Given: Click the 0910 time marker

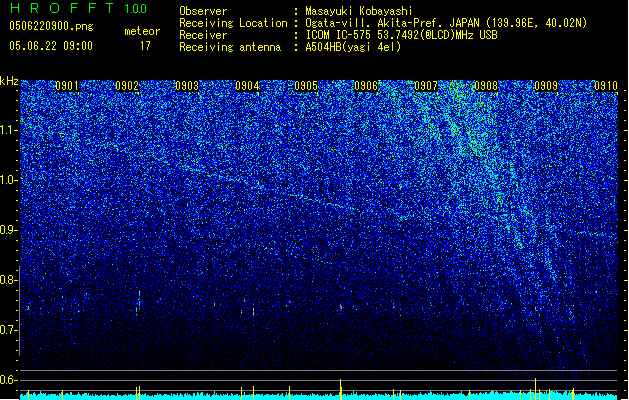Looking at the screenshot, I should point(606,86).
